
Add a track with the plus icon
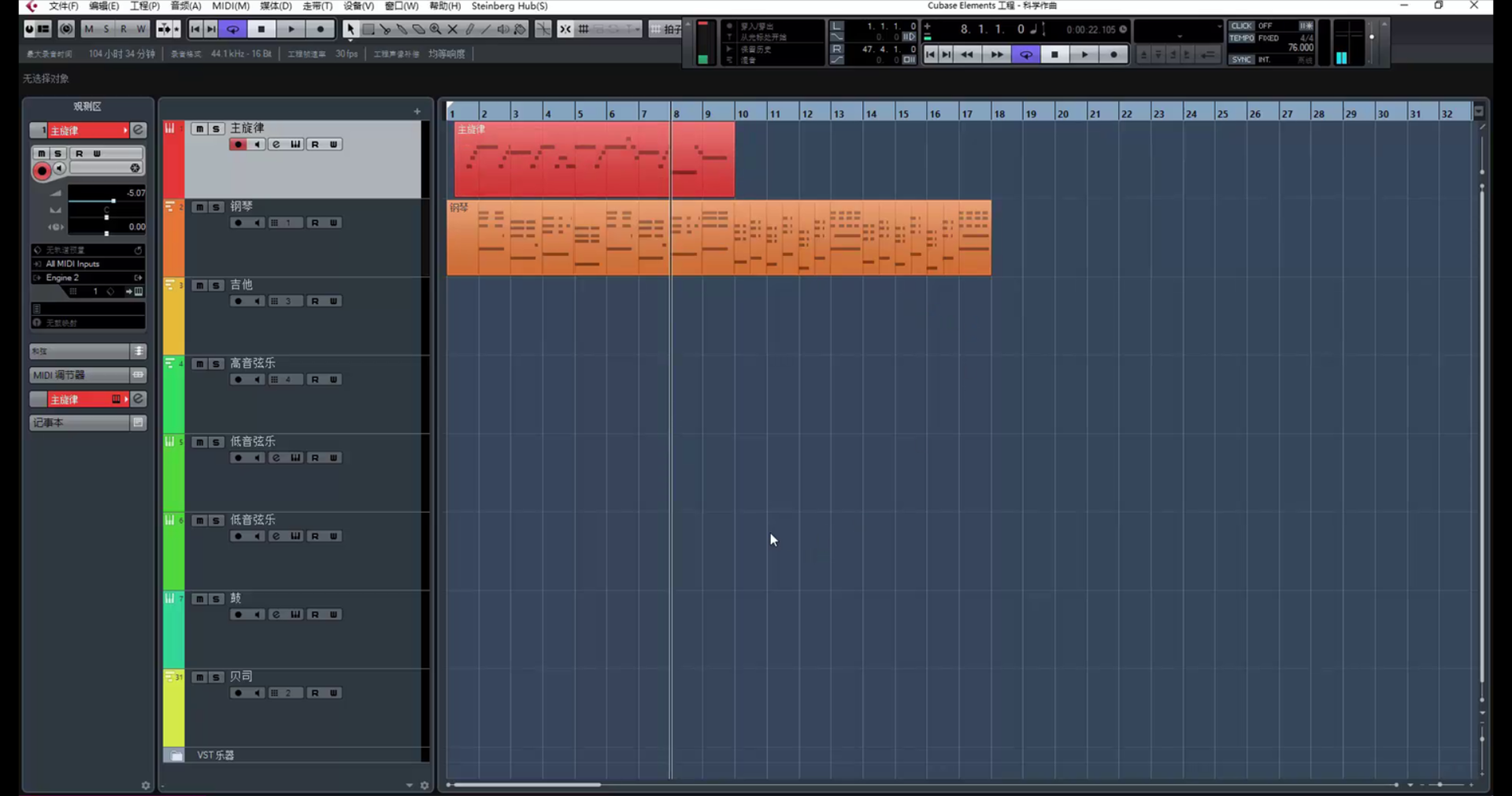point(417,112)
